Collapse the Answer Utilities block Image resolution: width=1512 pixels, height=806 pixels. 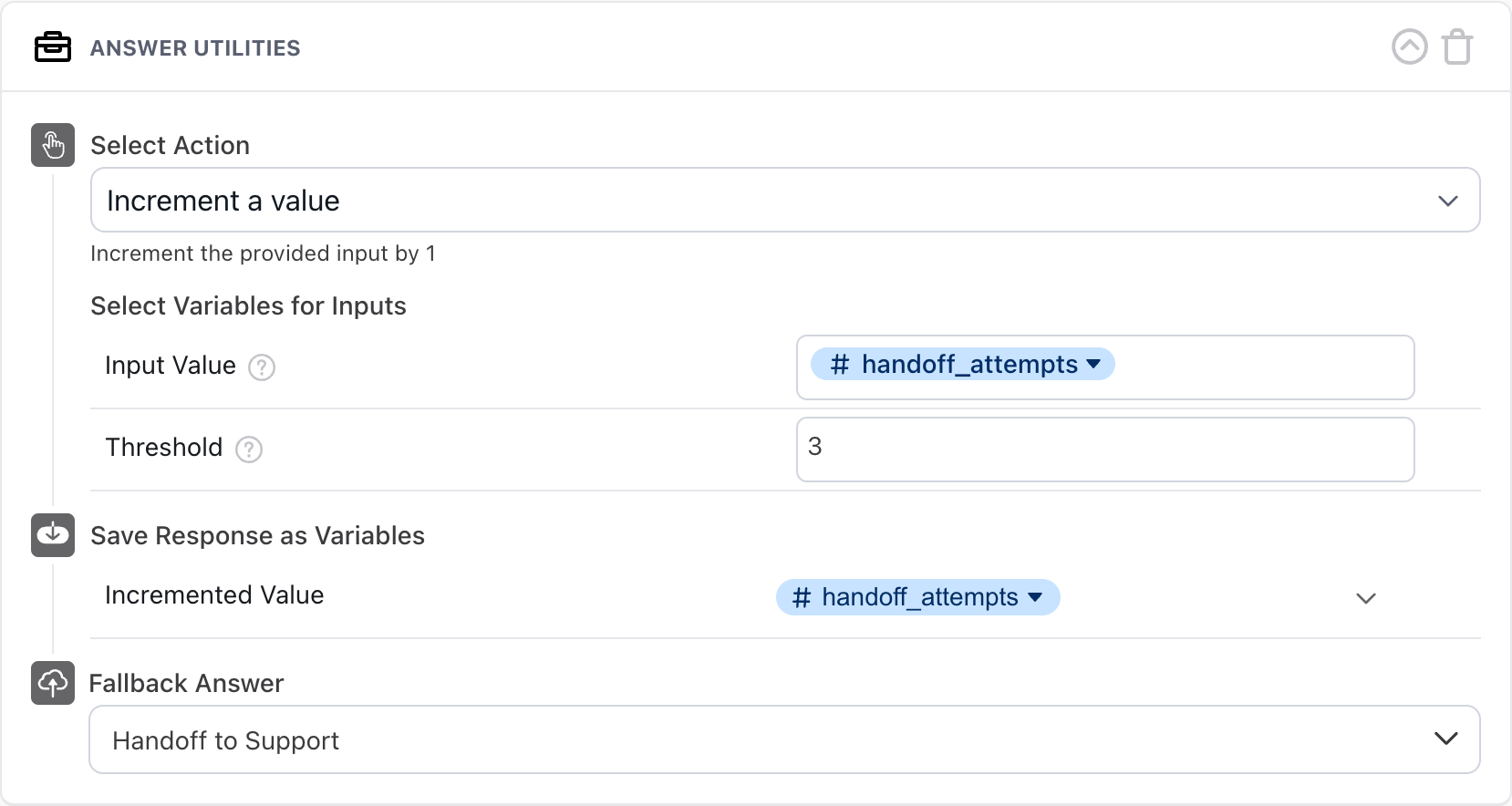[1409, 46]
